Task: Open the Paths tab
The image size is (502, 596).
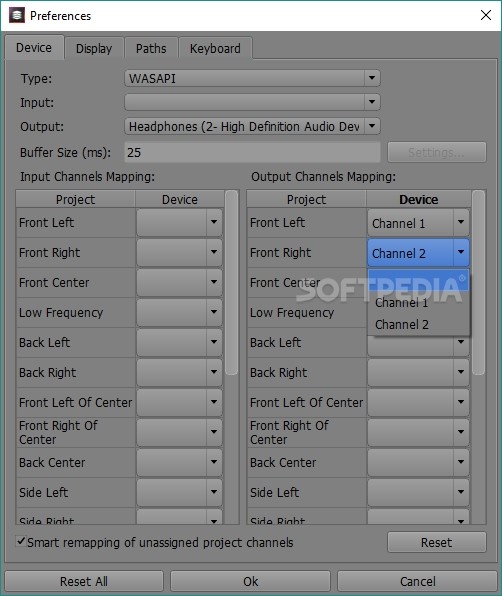Action: (151, 49)
